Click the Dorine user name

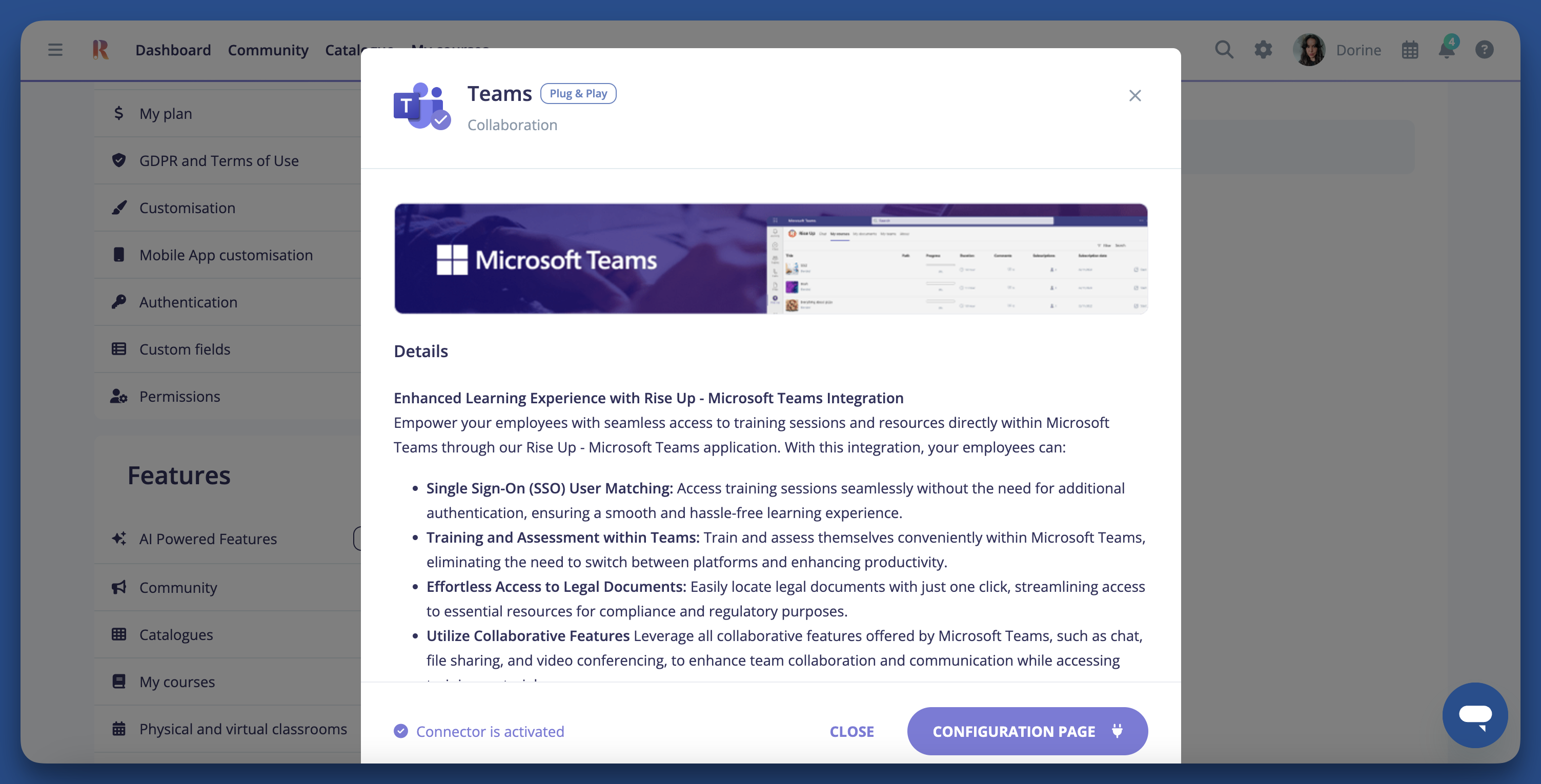tap(1358, 50)
